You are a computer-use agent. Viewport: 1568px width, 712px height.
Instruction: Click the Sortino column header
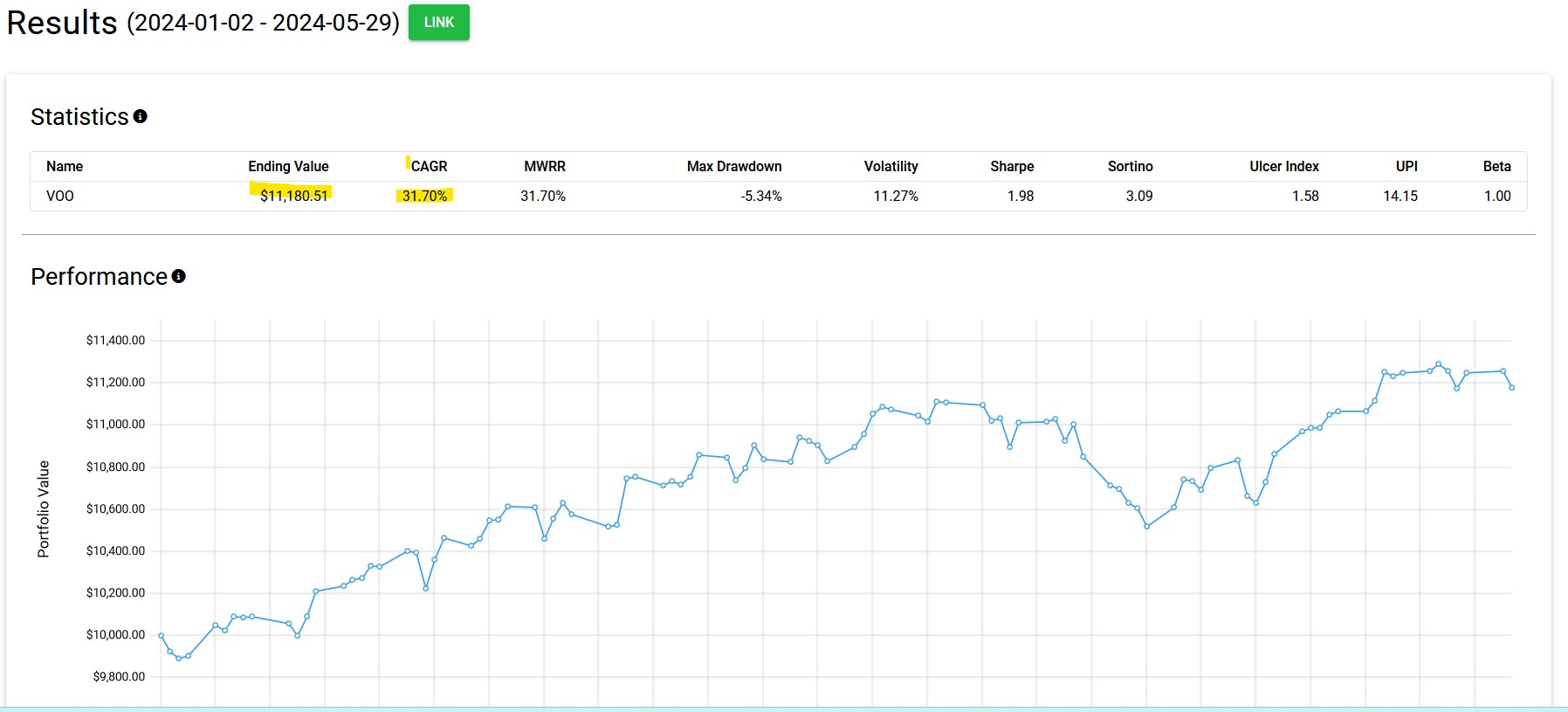[x=1131, y=166]
